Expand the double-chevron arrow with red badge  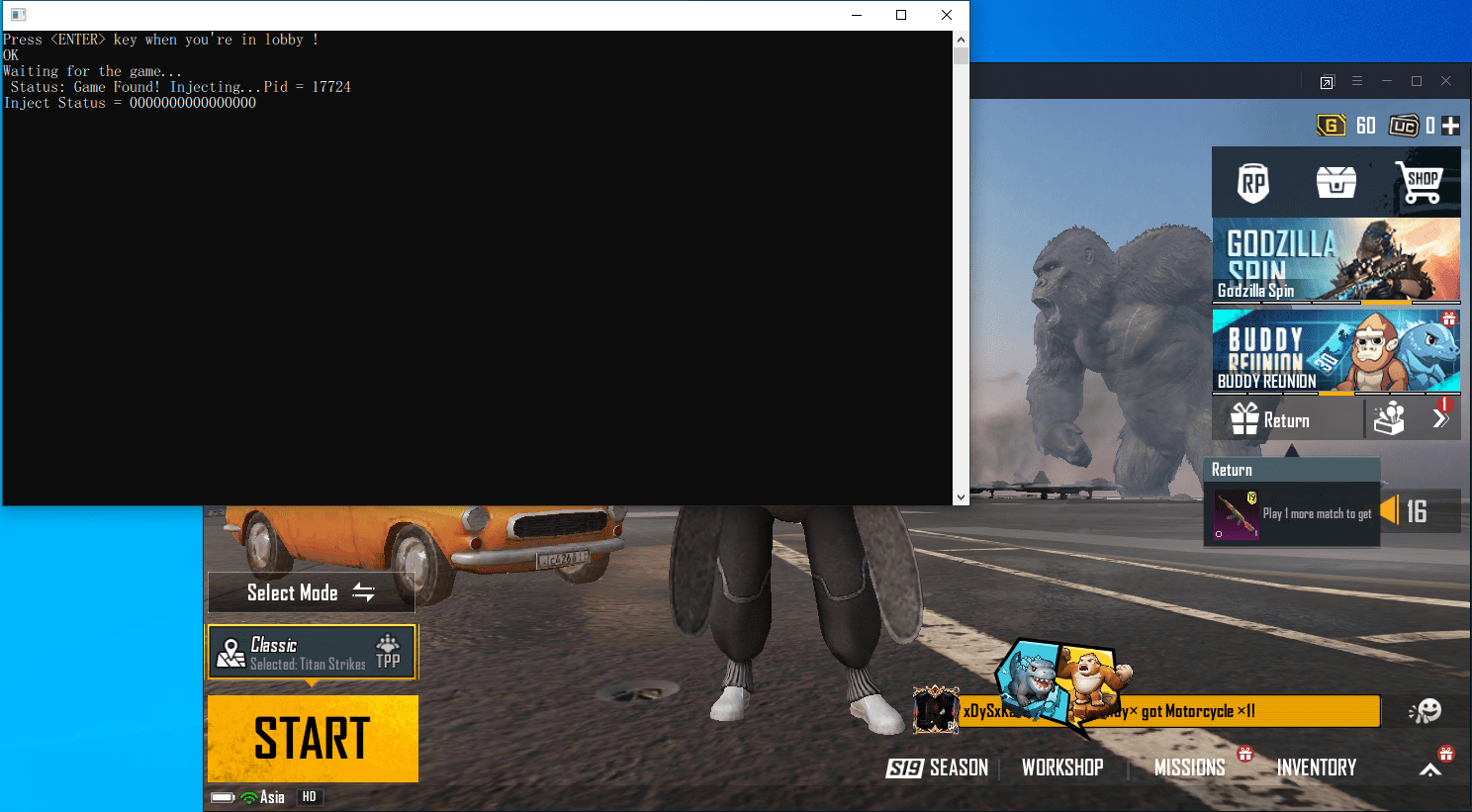point(1441,417)
